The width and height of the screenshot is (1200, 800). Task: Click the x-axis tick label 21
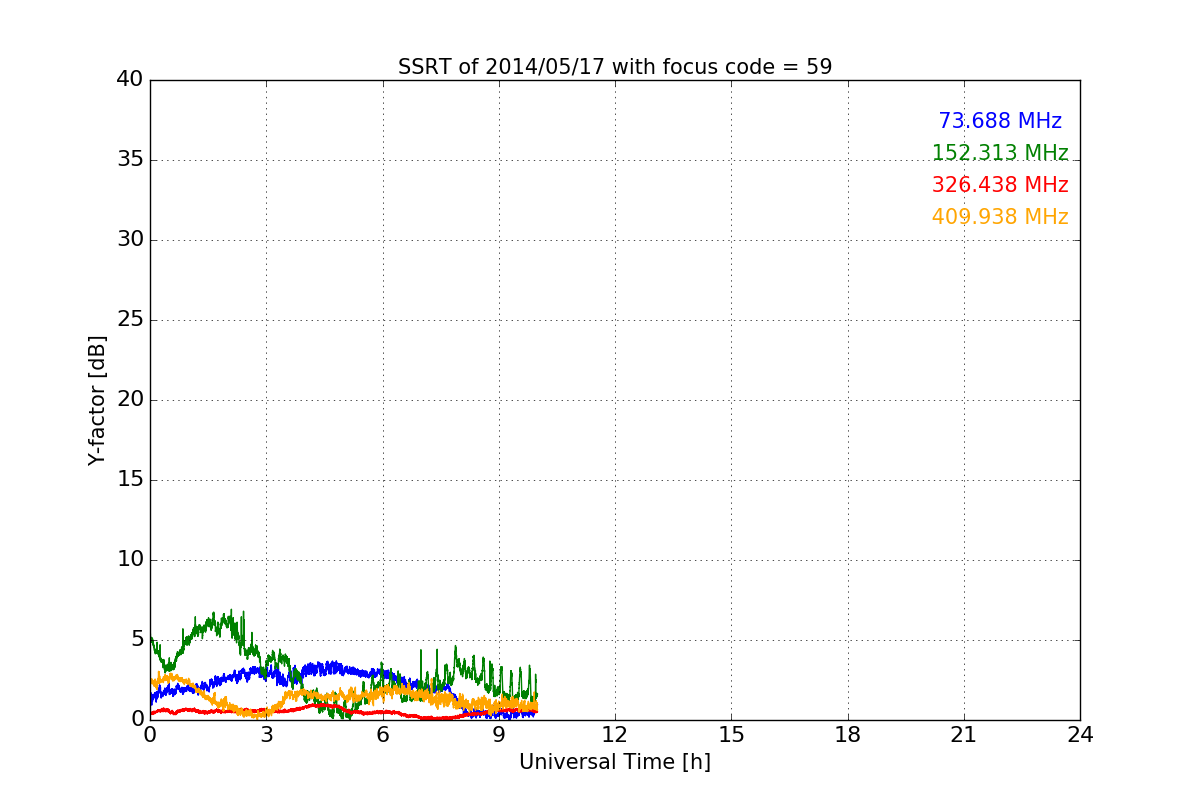pos(964,735)
